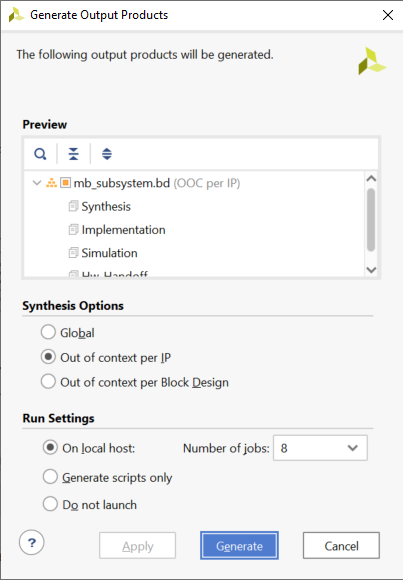Click the block design hierarchy icon
Viewport: 403px width, 580px height.
[51, 183]
